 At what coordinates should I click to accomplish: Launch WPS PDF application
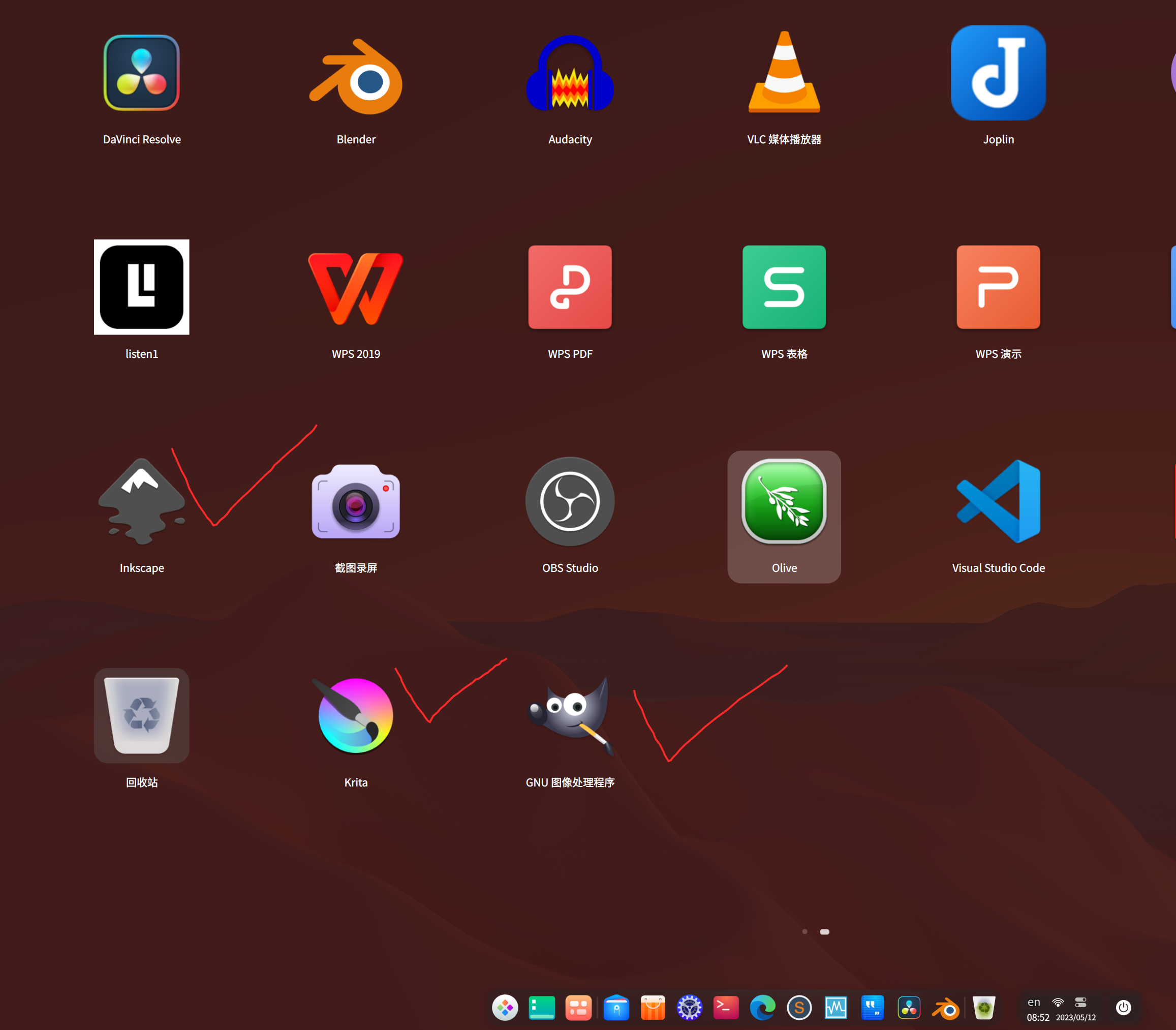pos(569,287)
